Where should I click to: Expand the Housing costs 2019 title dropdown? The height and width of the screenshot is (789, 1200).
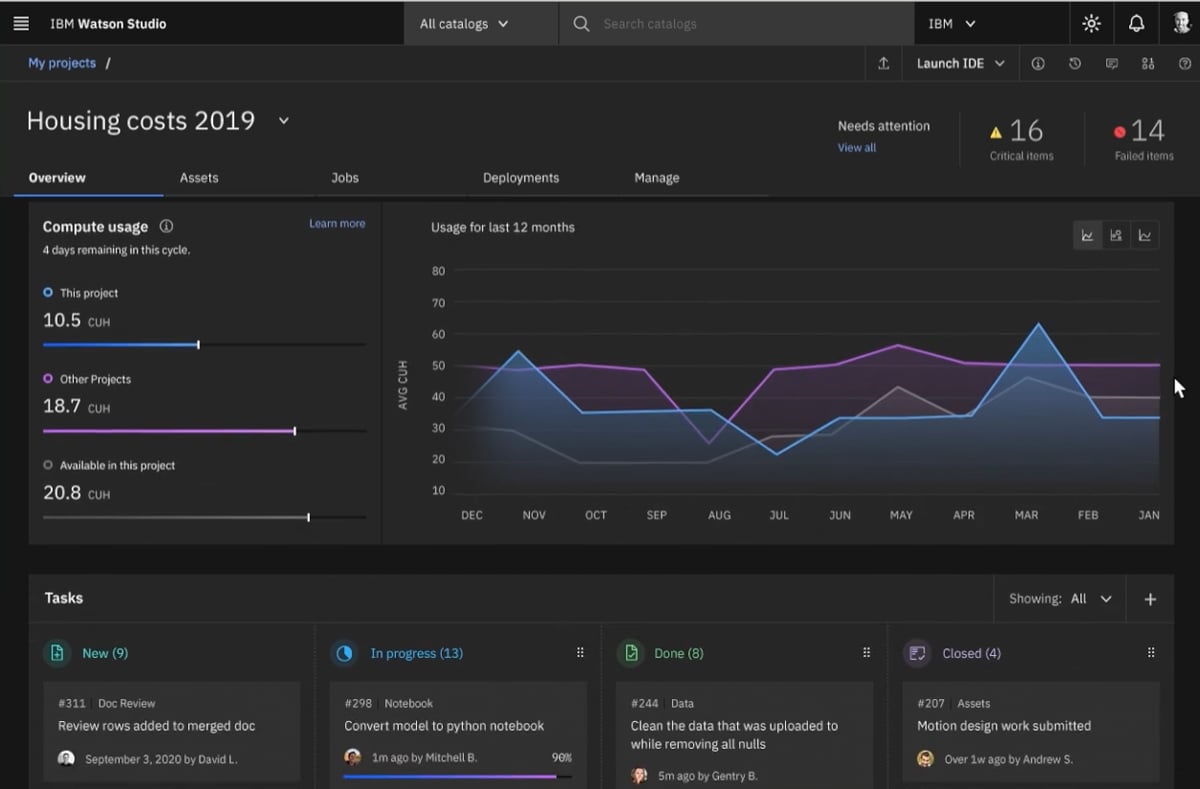click(283, 120)
